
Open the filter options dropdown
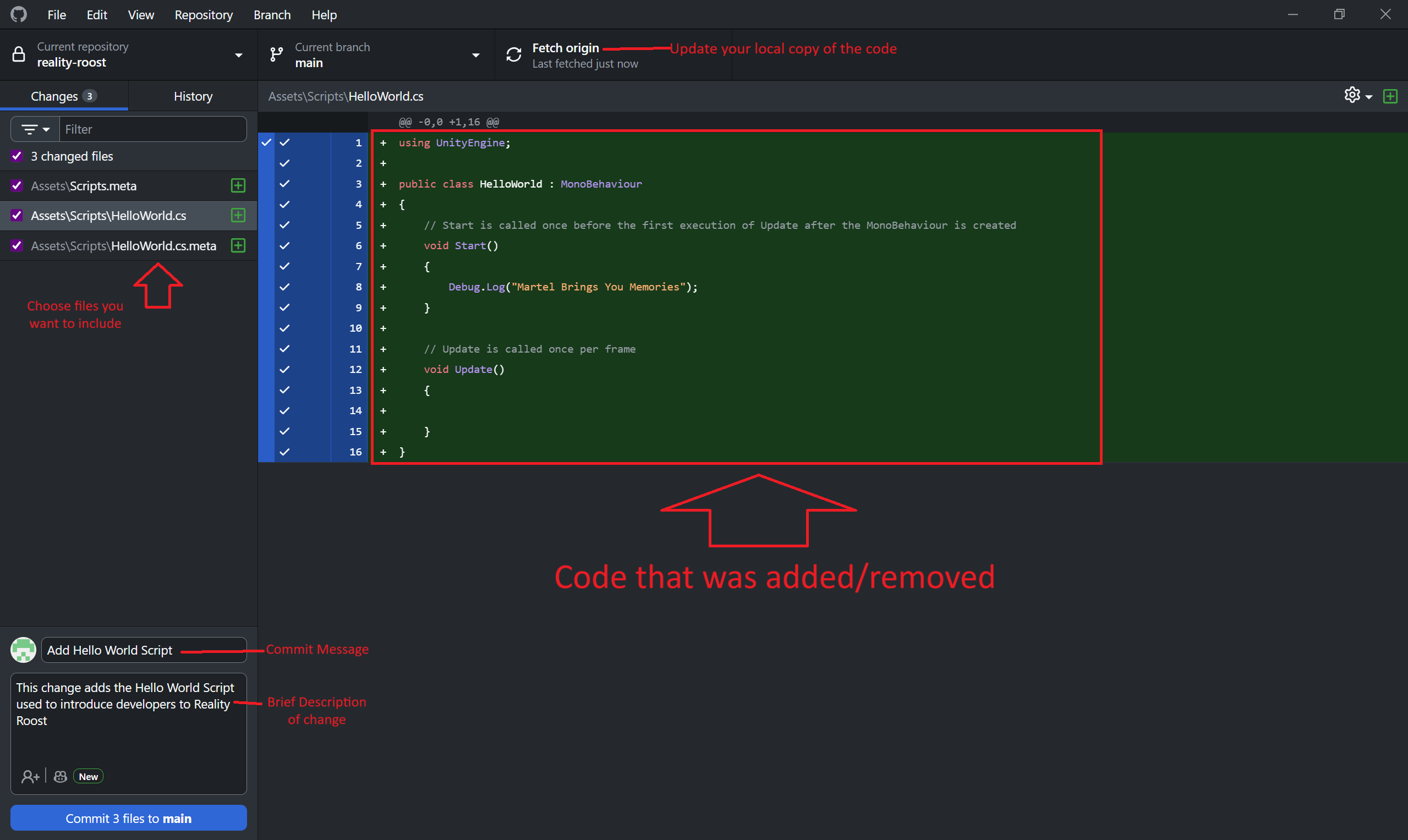pos(35,130)
